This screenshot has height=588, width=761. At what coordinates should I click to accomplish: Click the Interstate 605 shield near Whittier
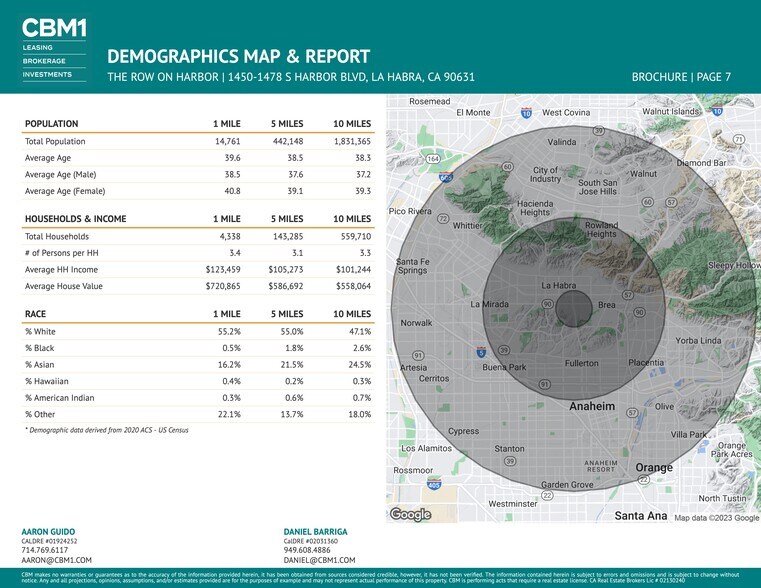coord(446,178)
